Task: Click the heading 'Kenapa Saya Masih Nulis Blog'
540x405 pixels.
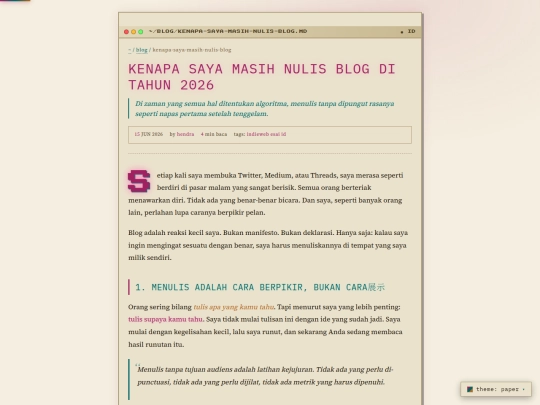Action: pyautogui.click(x=262, y=77)
